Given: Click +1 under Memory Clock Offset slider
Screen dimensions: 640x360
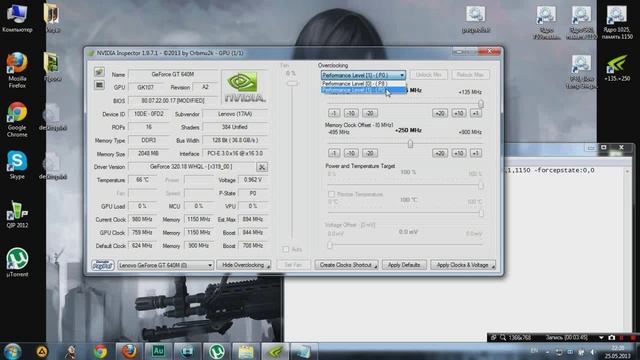Looking at the screenshot, I should (x=476, y=153).
